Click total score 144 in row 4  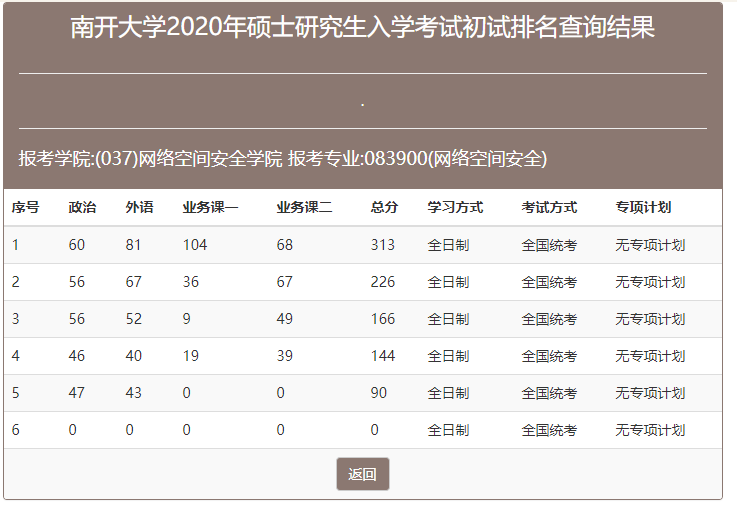coord(383,356)
